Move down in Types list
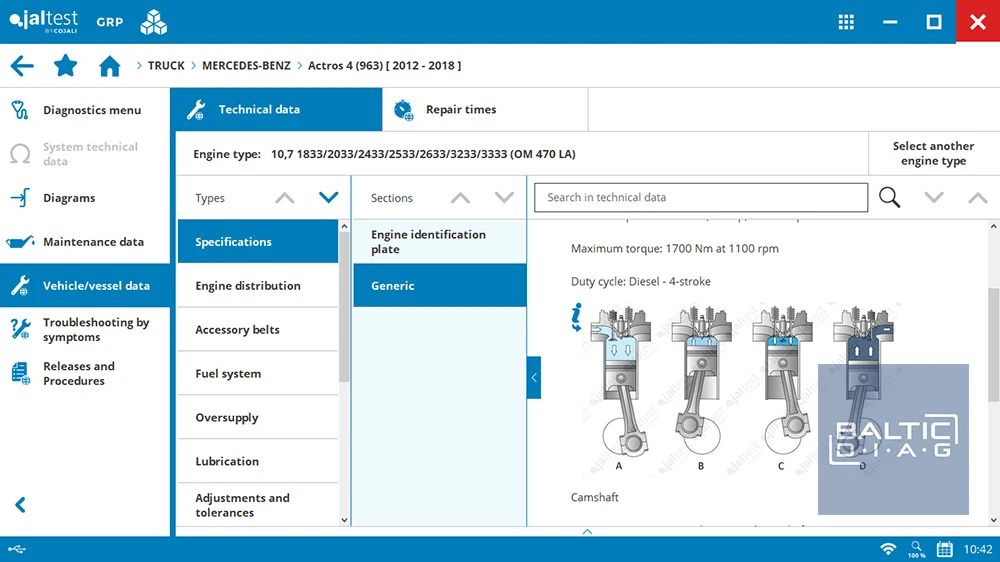This screenshot has width=1000, height=562. [x=328, y=198]
